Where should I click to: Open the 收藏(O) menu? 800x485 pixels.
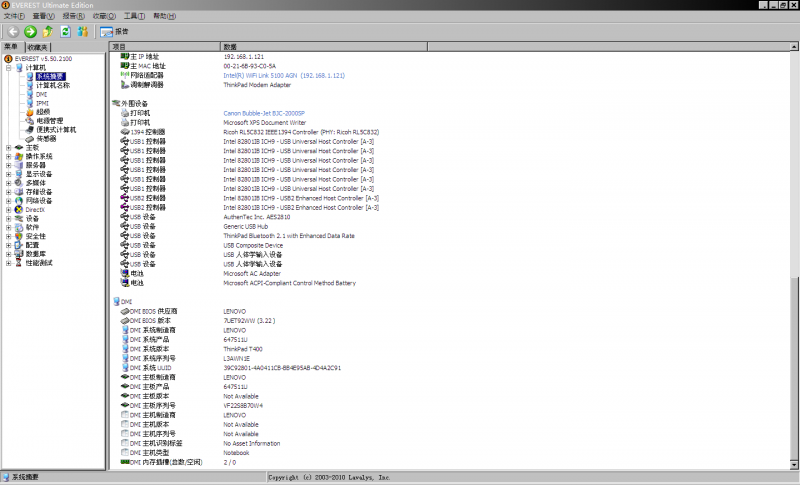[104, 16]
